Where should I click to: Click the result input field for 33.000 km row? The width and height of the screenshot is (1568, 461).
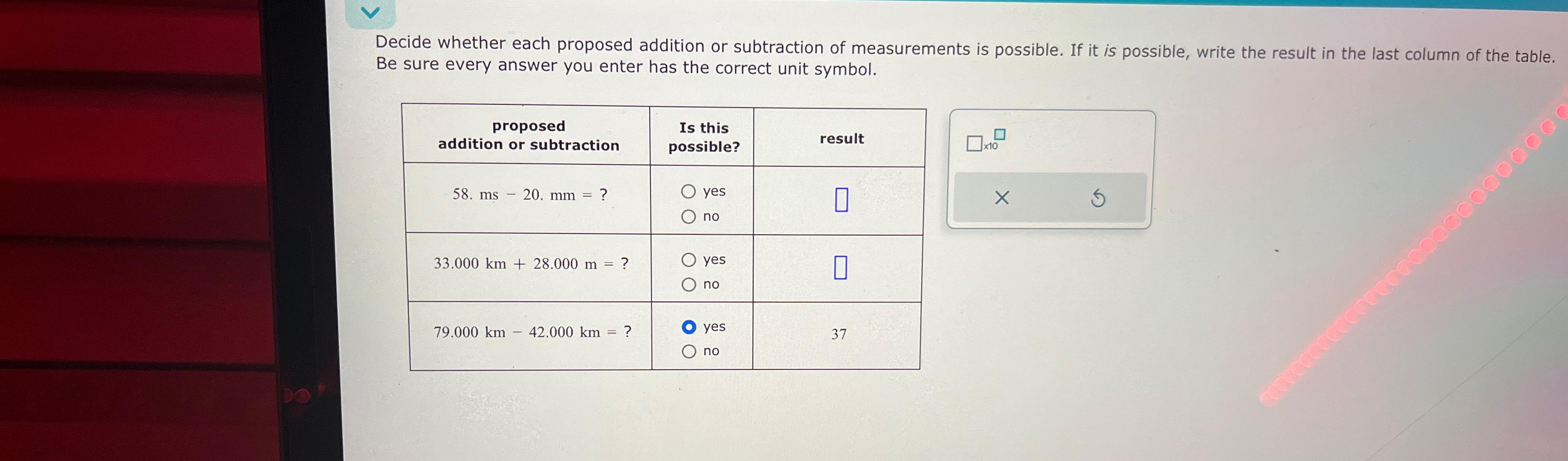(x=840, y=267)
